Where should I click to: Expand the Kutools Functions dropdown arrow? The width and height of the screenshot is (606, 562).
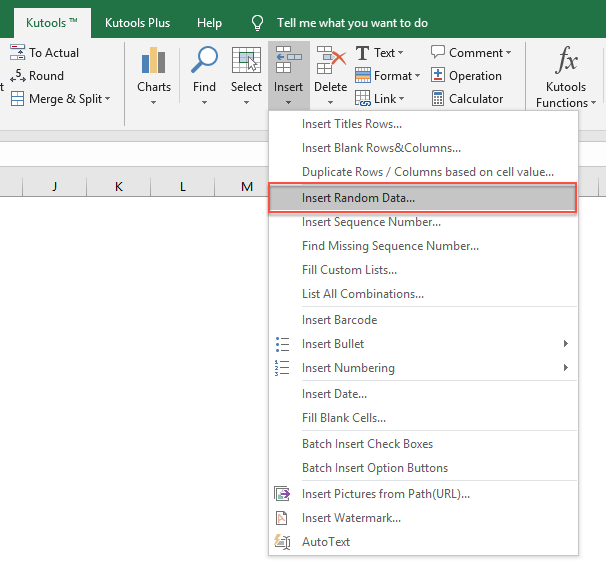coord(594,103)
